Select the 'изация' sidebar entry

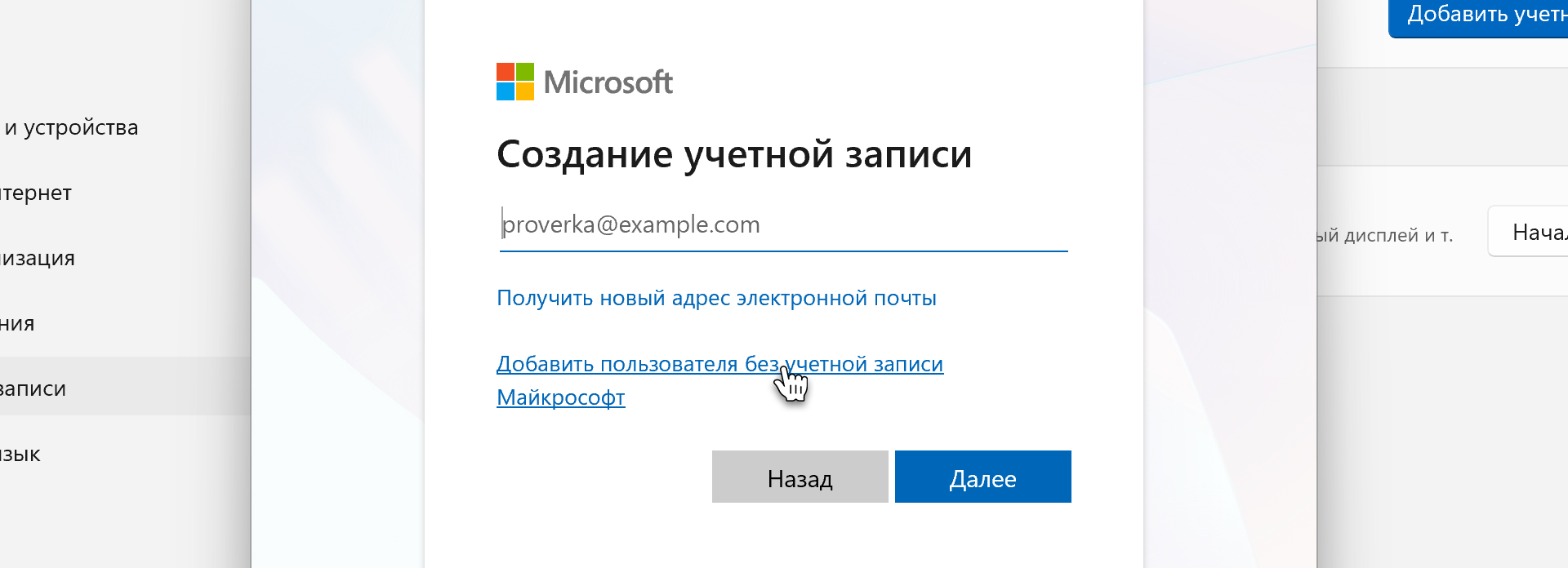pyautogui.click(x=38, y=259)
